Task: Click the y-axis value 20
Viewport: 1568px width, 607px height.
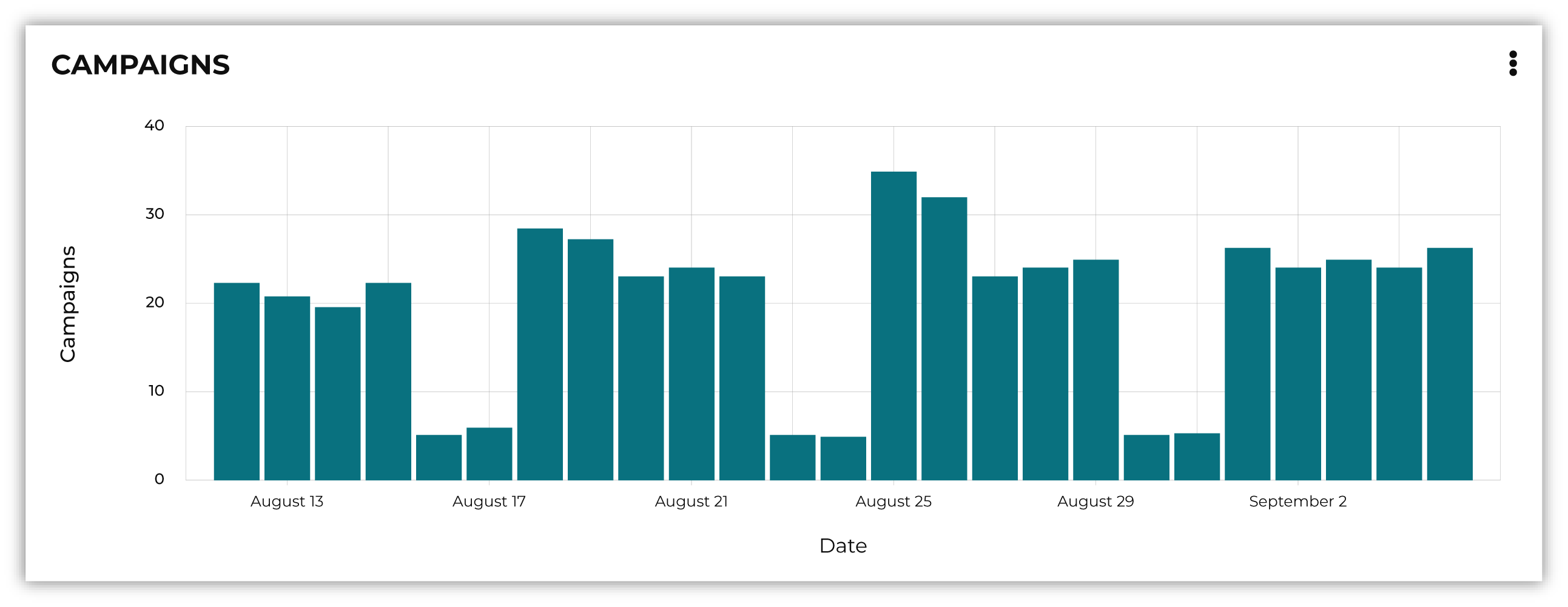Action: click(155, 302)
